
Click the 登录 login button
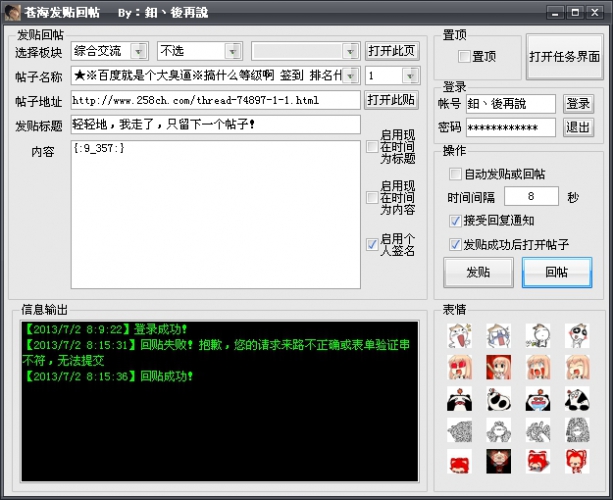point(577,103)
